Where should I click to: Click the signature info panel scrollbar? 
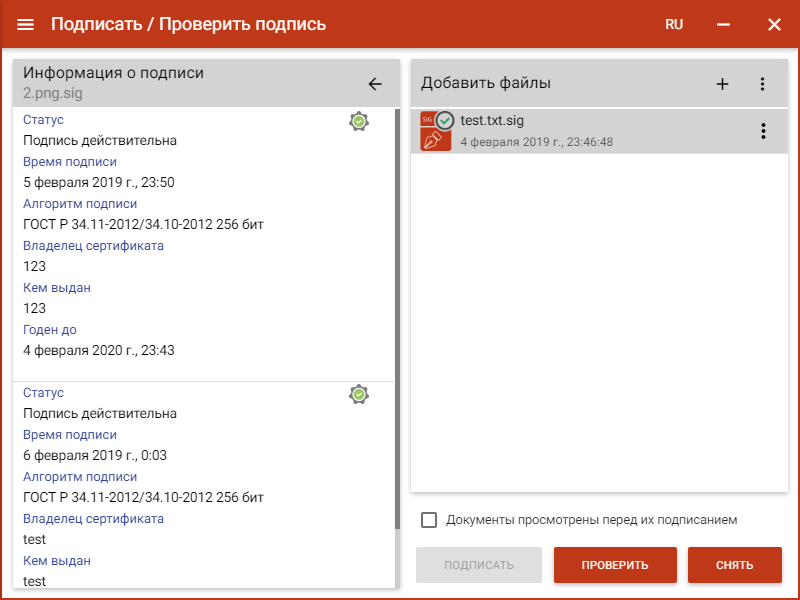(397, 300)
